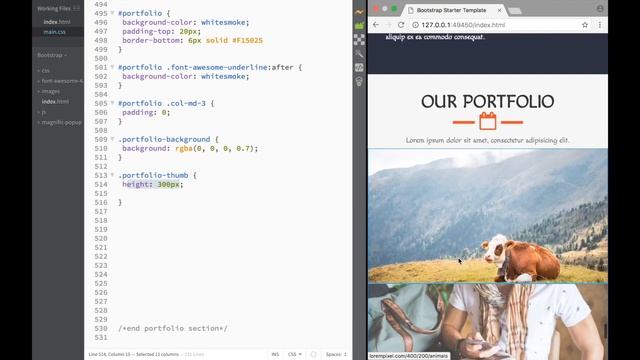Image resolution: width=640 pixels, height=360 pixels.
Task: Click the linting status circle in the status bar
Action: click(313, 354)
